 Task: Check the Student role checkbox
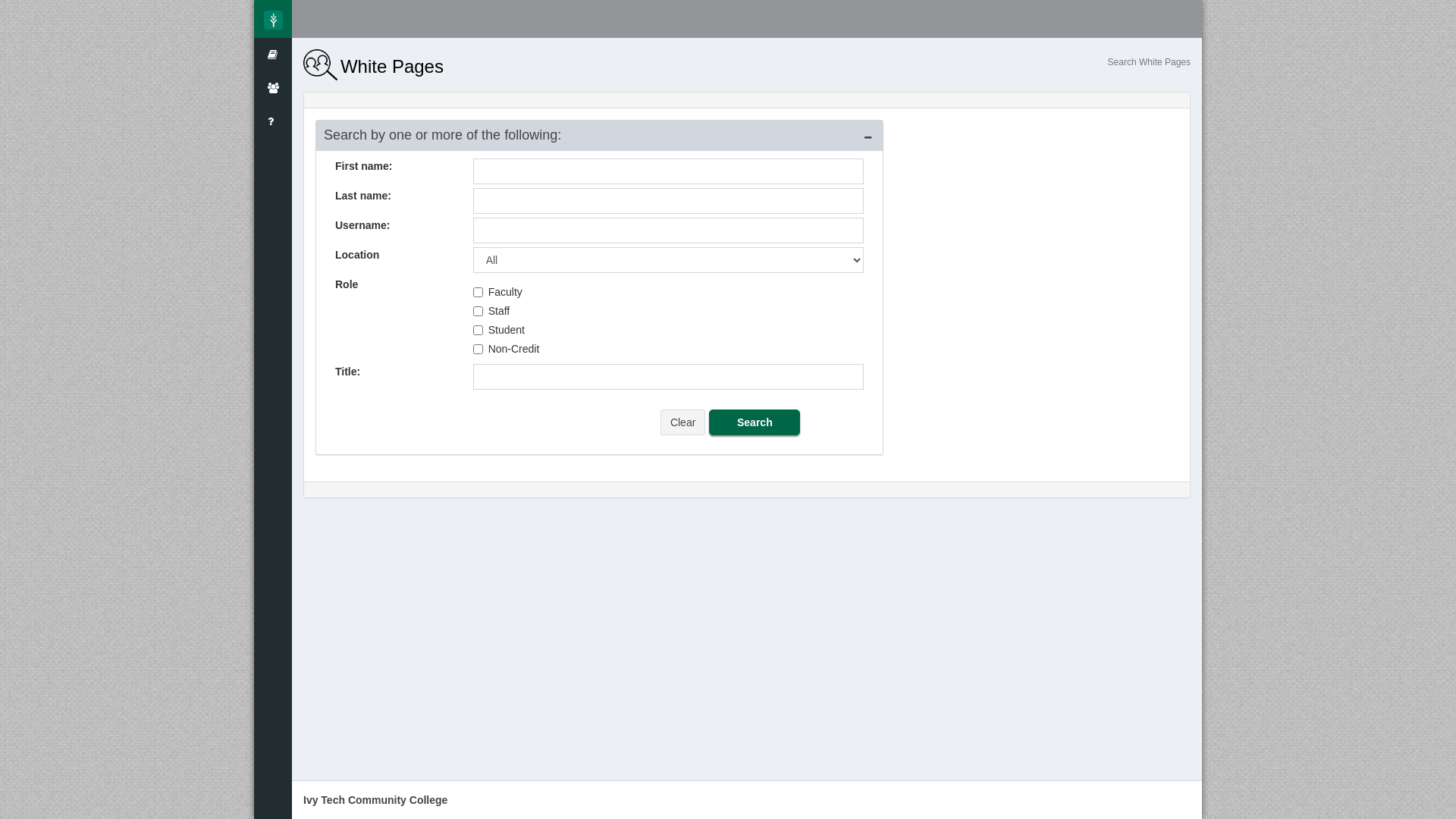[478, 330]
